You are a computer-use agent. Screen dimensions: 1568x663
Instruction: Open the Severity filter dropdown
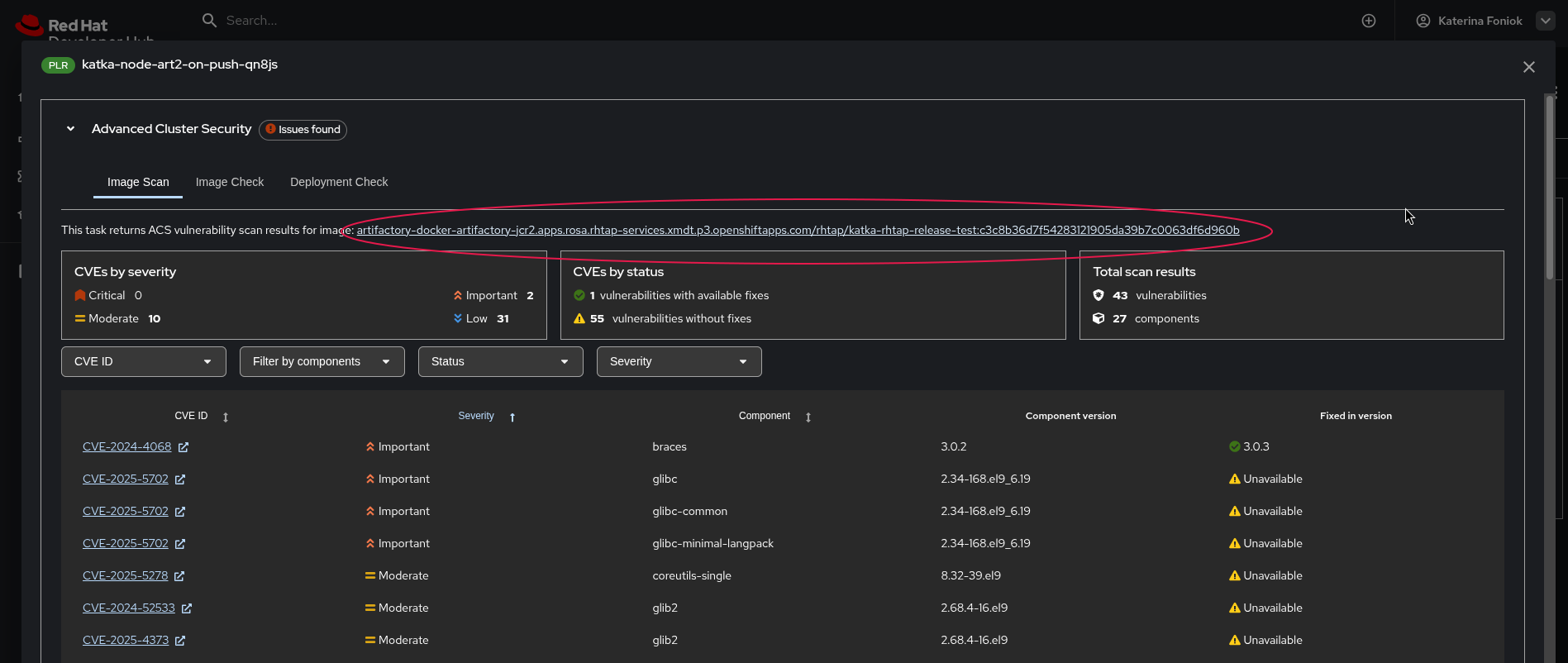pos(679,361)
